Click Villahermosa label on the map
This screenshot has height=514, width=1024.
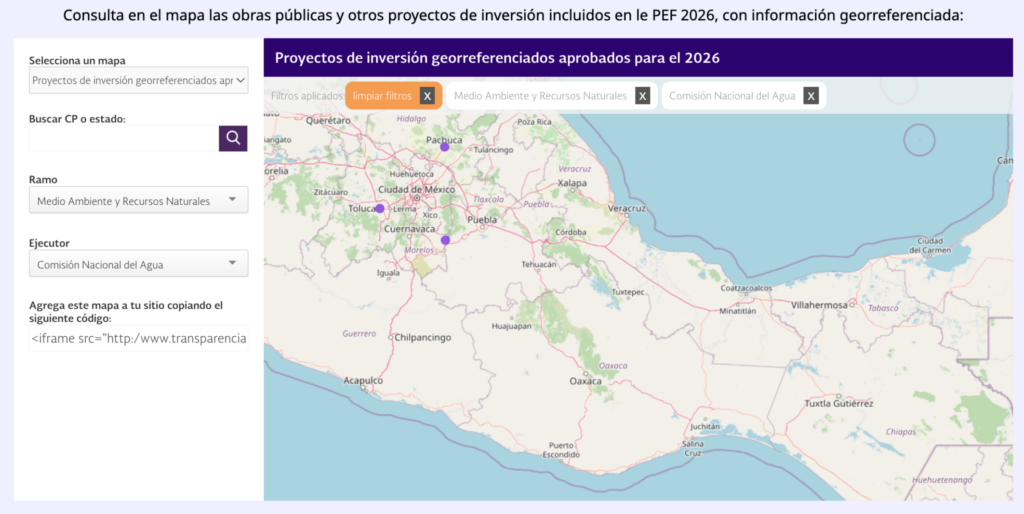818,303
